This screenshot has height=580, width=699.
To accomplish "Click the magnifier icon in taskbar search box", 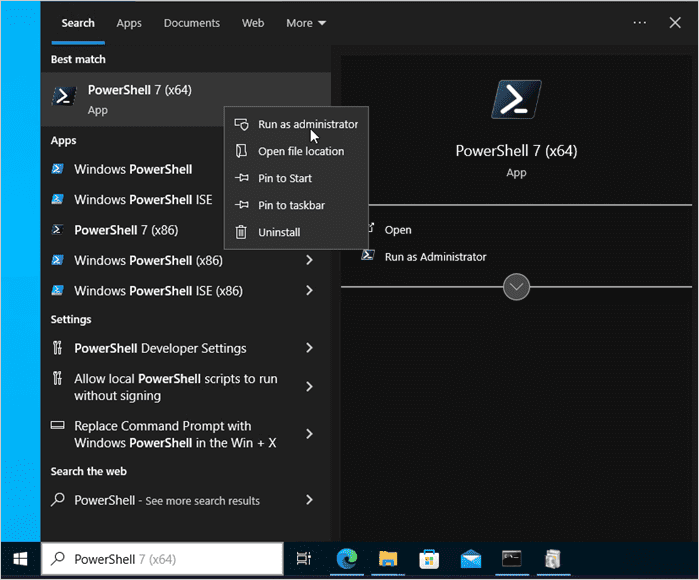I will tap(58, 559).
